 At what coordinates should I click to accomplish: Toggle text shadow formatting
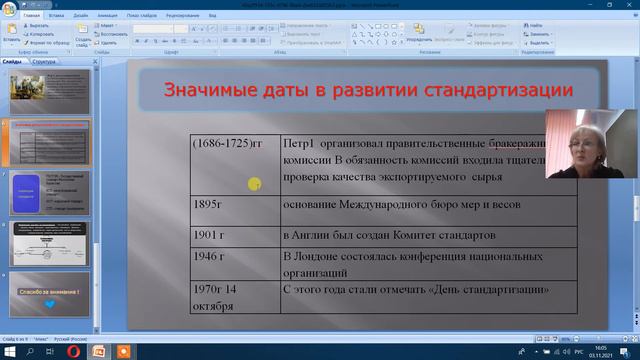(174, 41)
